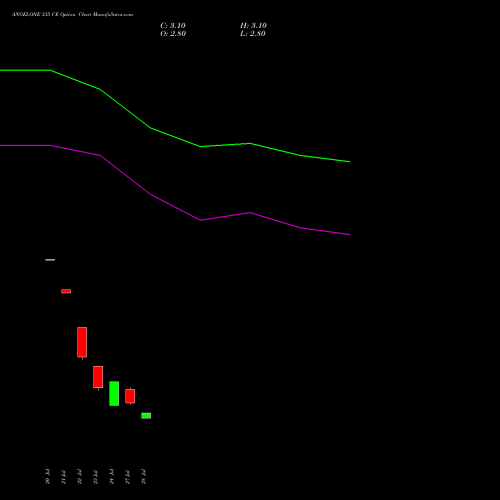Screen dimensions: 500x500
Task: Click the red candle for 27 Jul
Action: 130,396
